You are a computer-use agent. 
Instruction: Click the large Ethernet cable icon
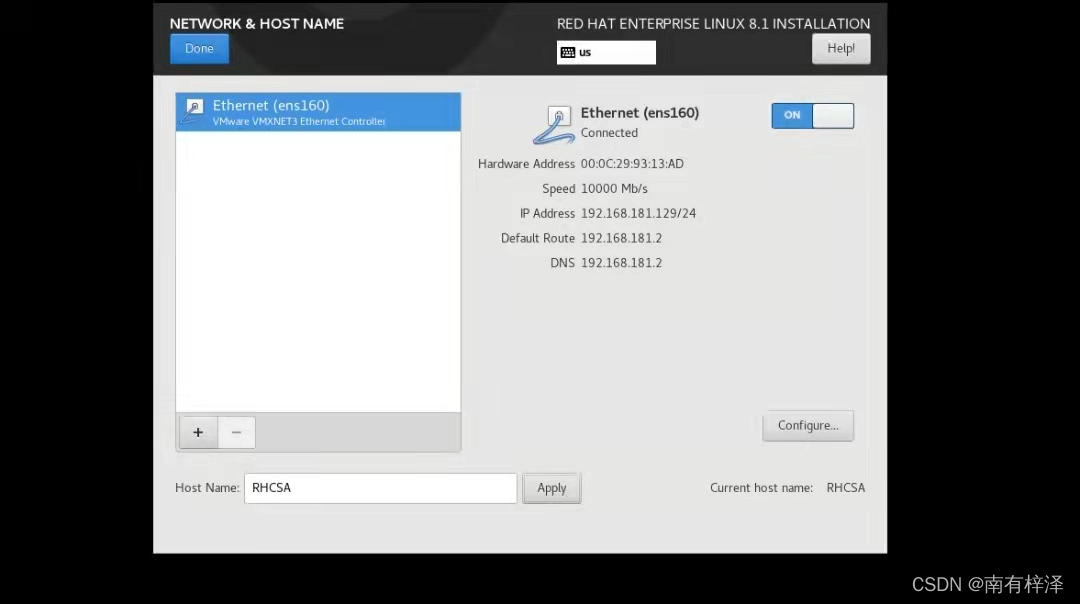[554, 125]
